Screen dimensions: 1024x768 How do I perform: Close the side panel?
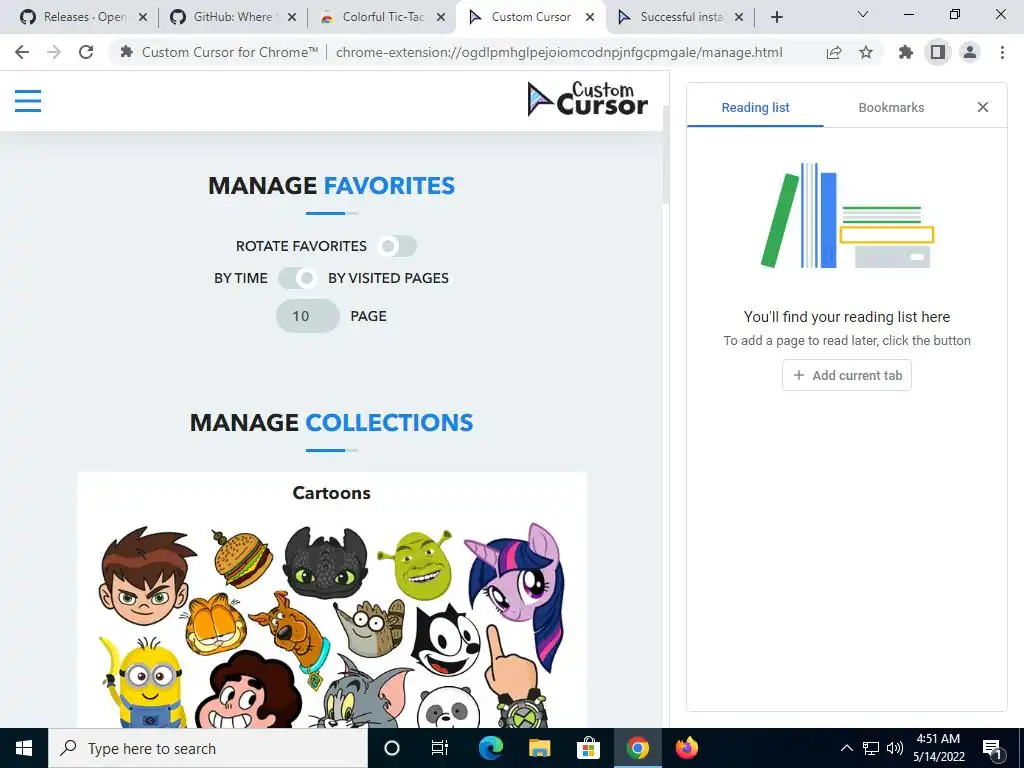tap(983, 107)
